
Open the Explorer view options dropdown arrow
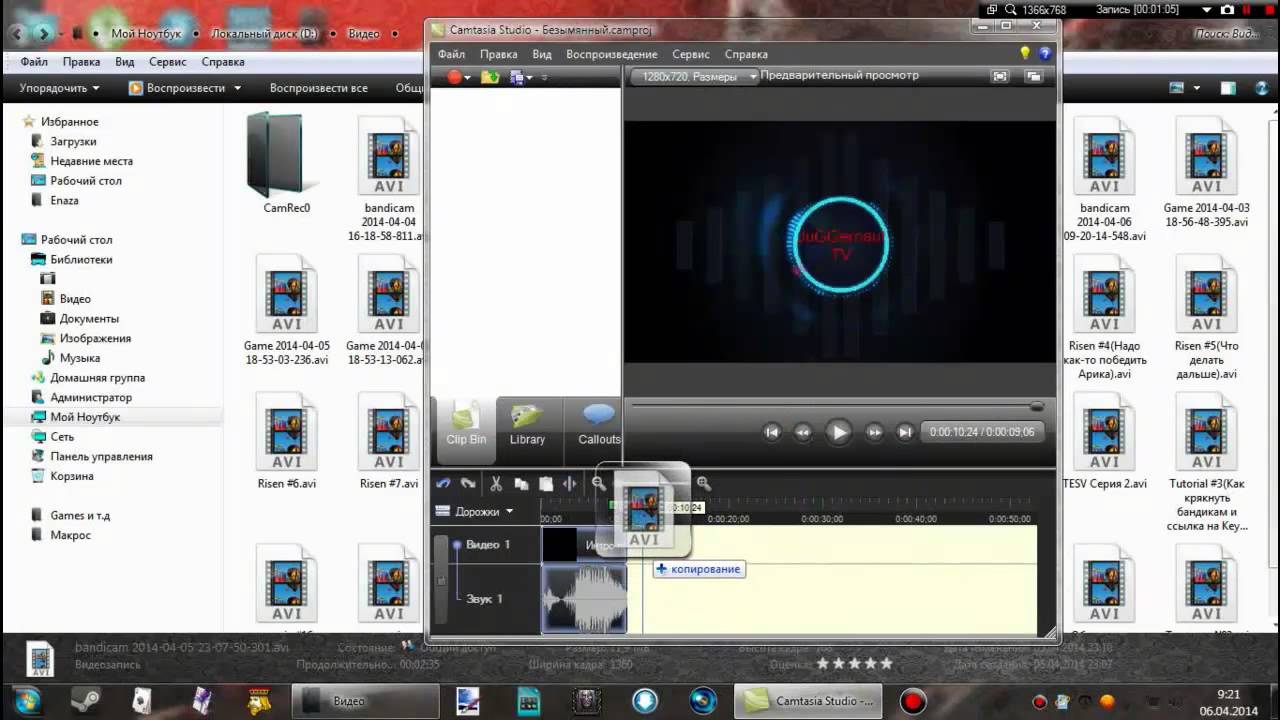tap(1197, 88)
